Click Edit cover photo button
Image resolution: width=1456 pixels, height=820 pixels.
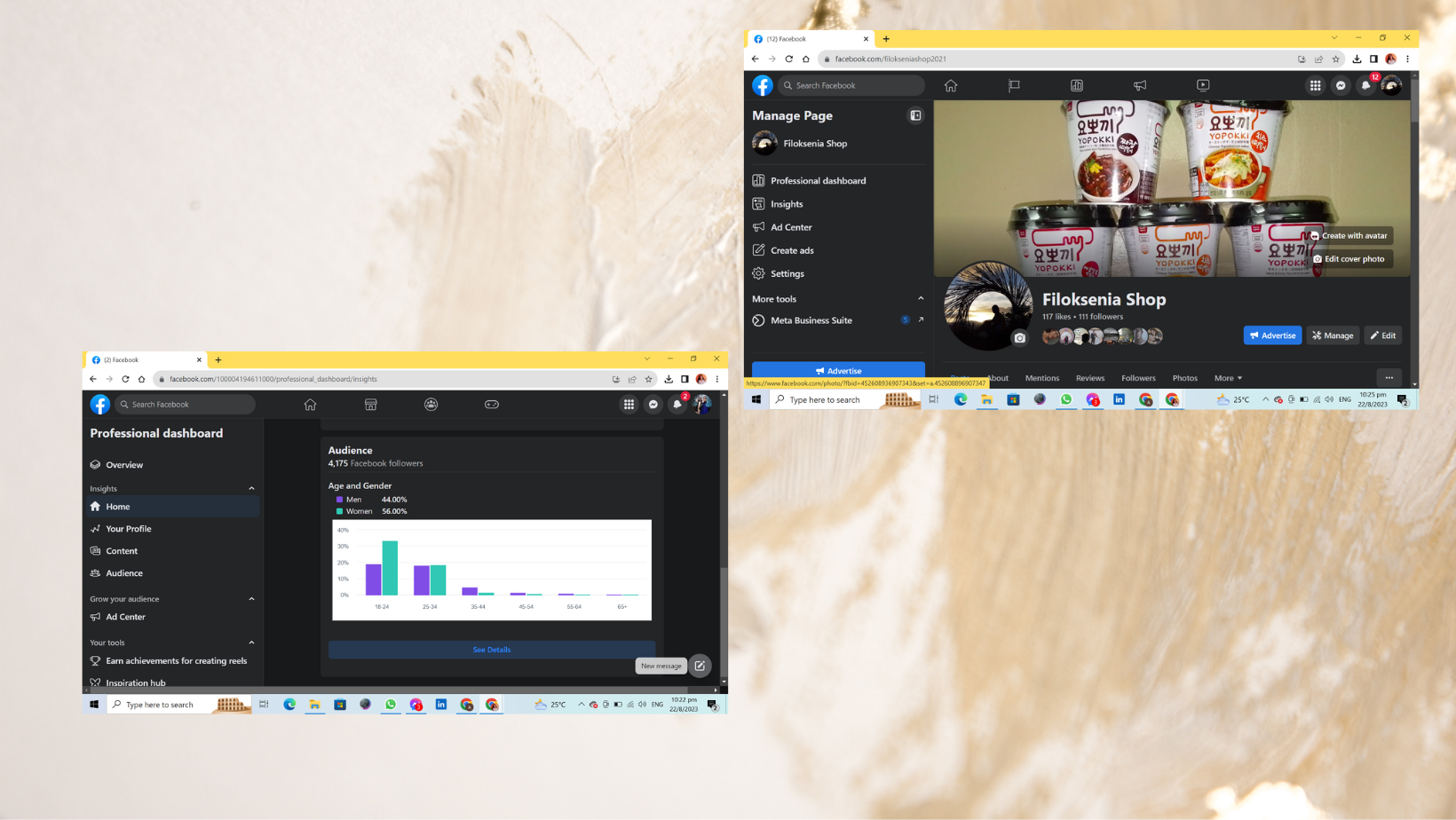click(1349, 259)
